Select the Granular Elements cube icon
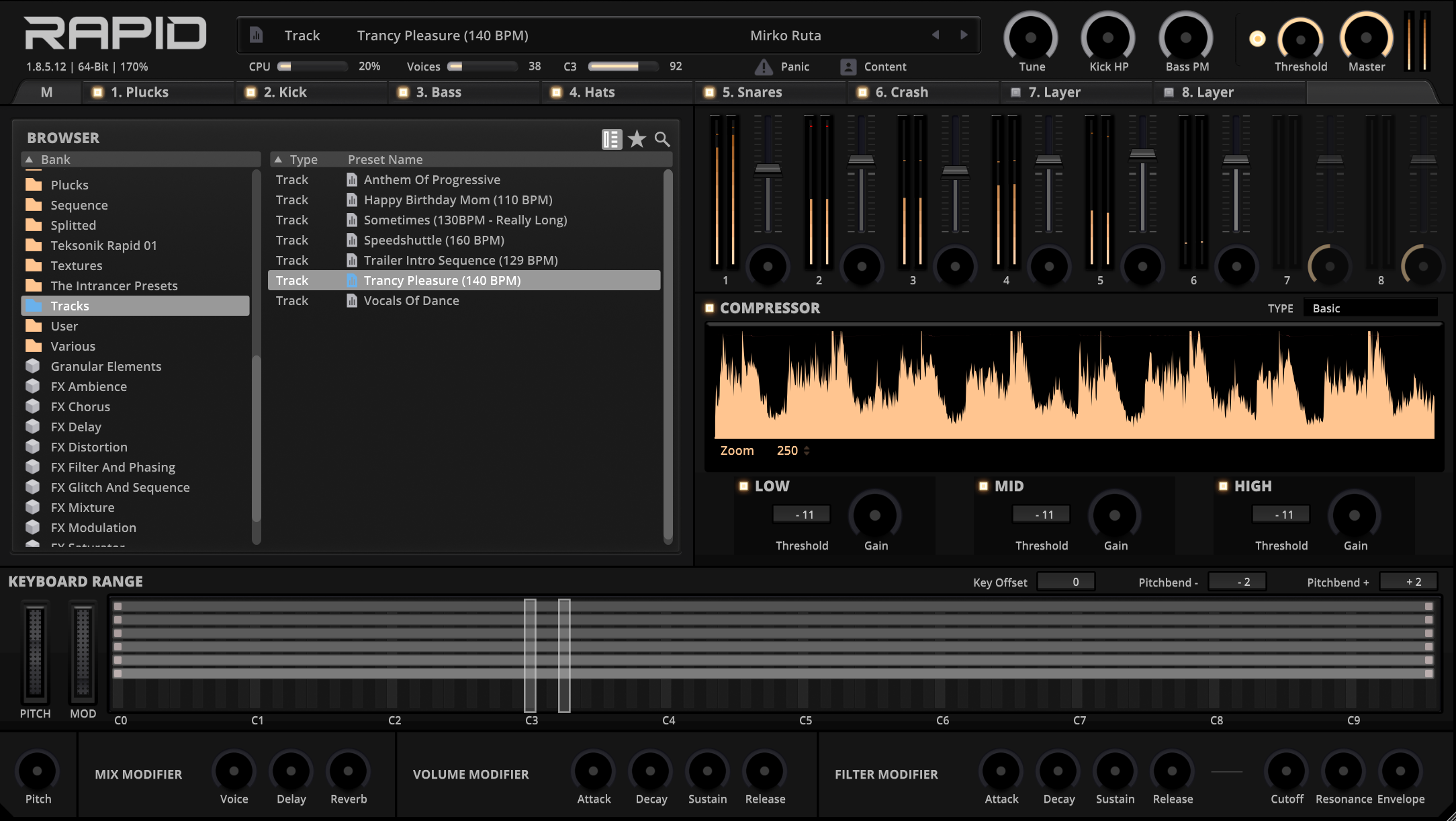Screen dimensions: 1456x821 coord(33,366)
